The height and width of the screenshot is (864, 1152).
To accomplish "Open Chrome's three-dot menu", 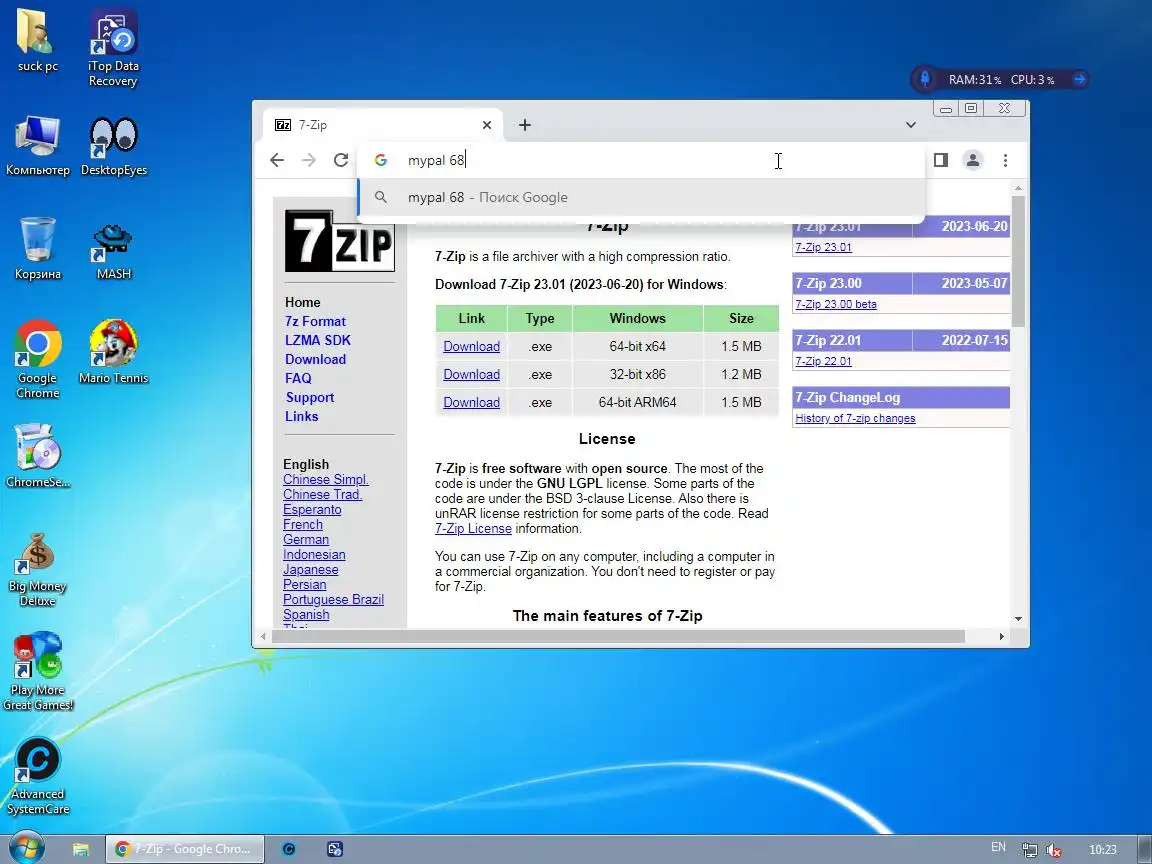I will click(1005, 160).
